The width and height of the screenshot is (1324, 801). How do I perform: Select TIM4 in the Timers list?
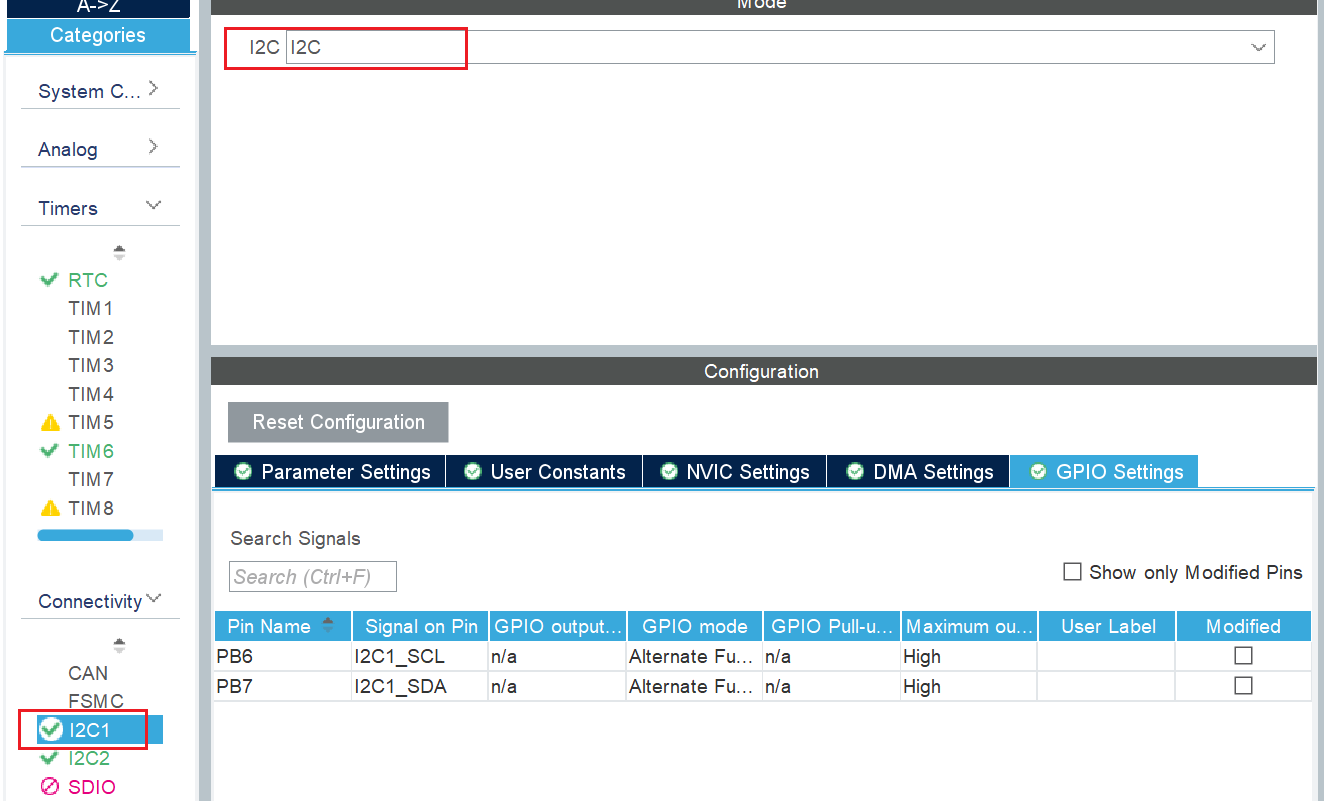pos(91,394)
